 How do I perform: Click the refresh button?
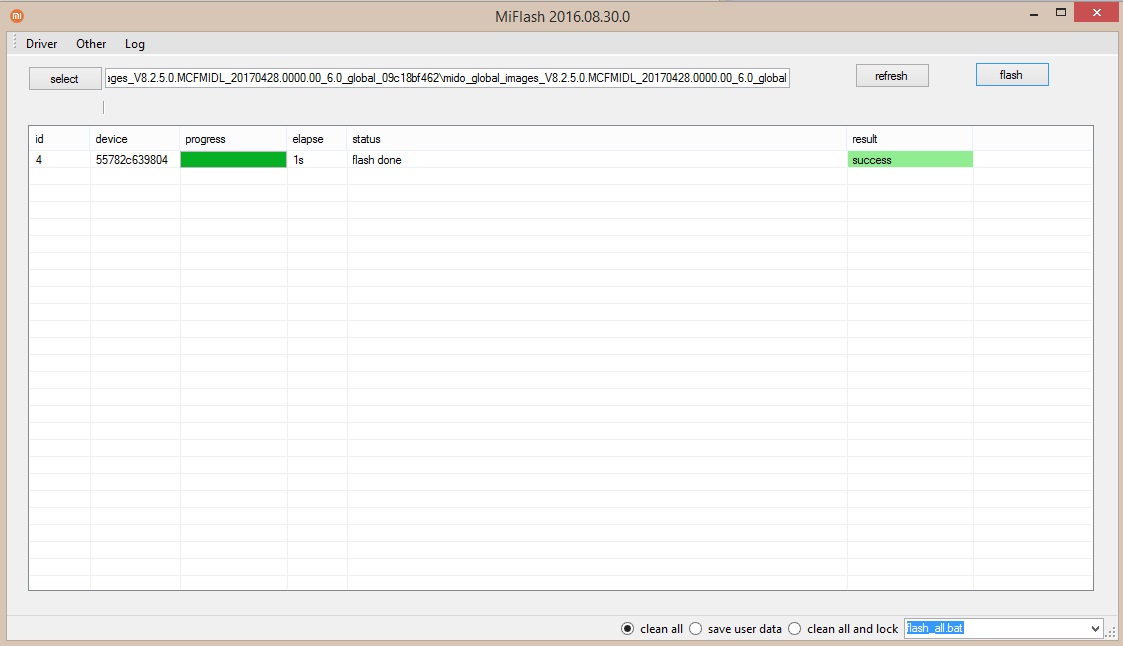pyautogui.click(x=892, y=76)
